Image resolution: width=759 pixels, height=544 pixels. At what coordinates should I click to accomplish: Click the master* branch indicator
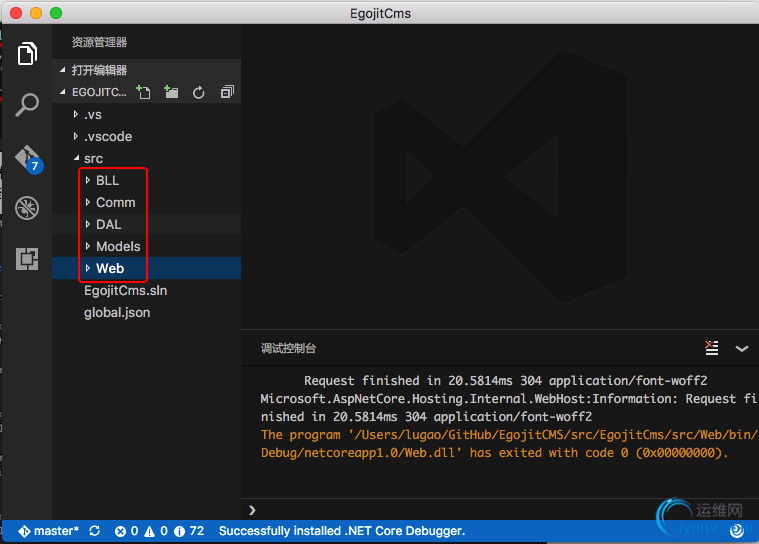click(48, 531)
